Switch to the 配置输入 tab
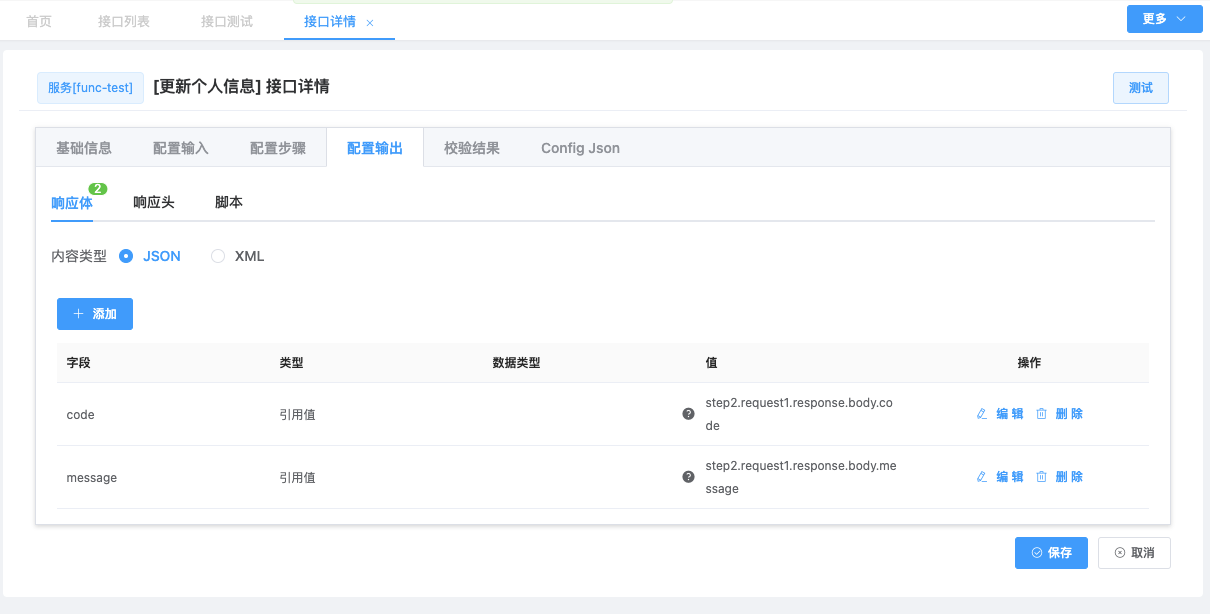 tap(181, 148)
